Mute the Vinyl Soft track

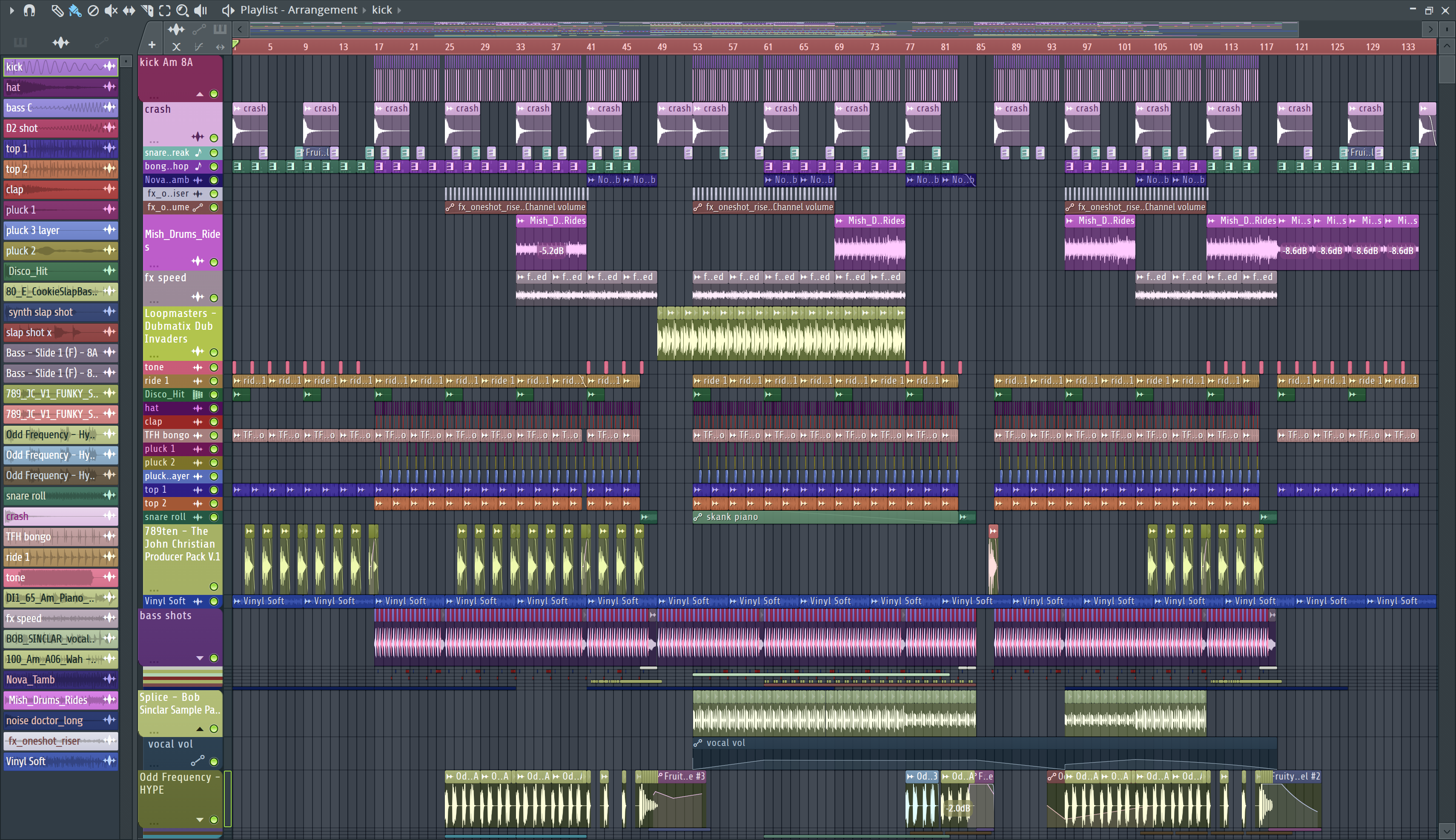coord(214,601)
